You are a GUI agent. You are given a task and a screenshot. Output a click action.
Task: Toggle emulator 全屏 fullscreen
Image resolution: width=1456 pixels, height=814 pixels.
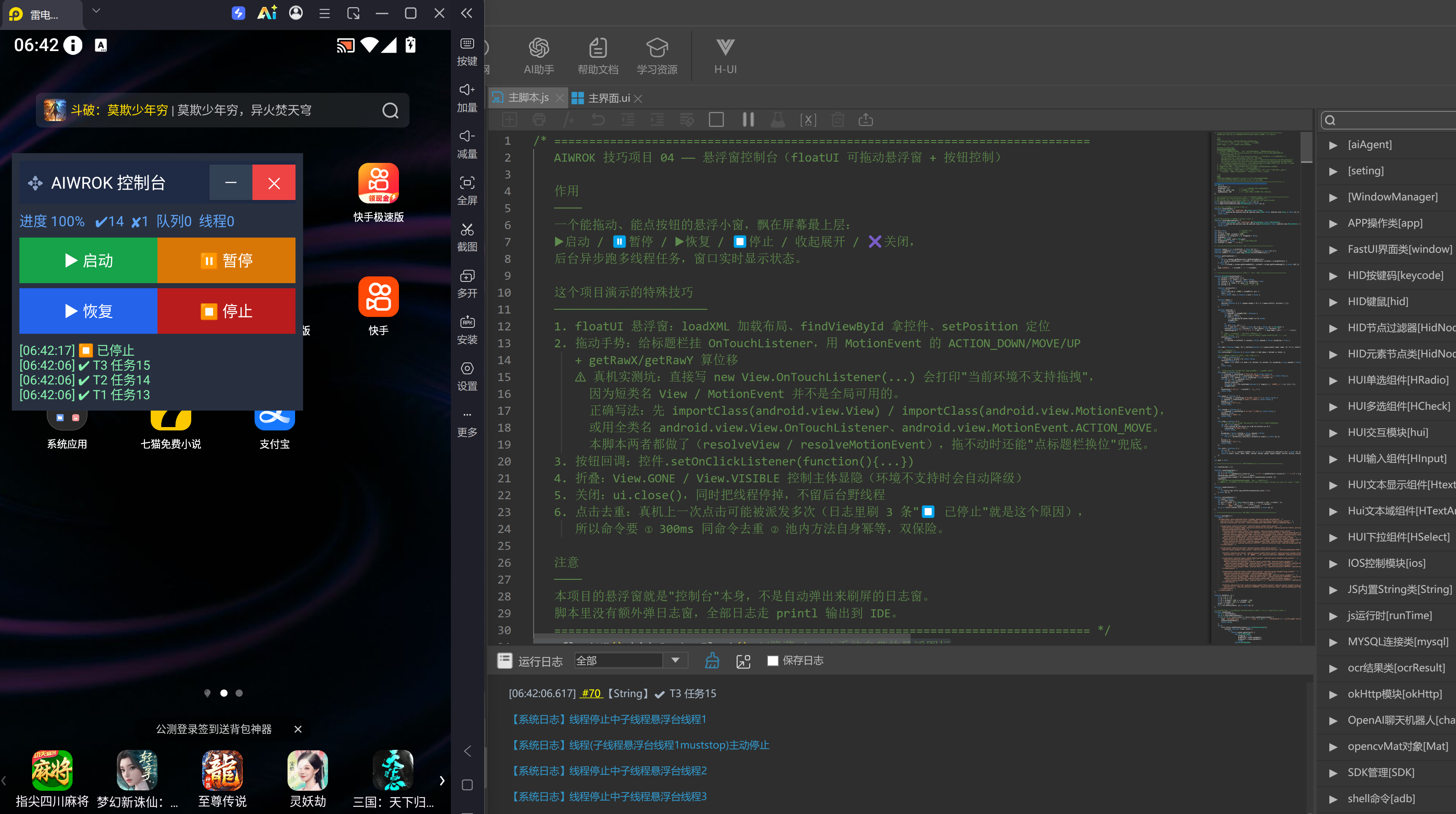tap(467, 191)
